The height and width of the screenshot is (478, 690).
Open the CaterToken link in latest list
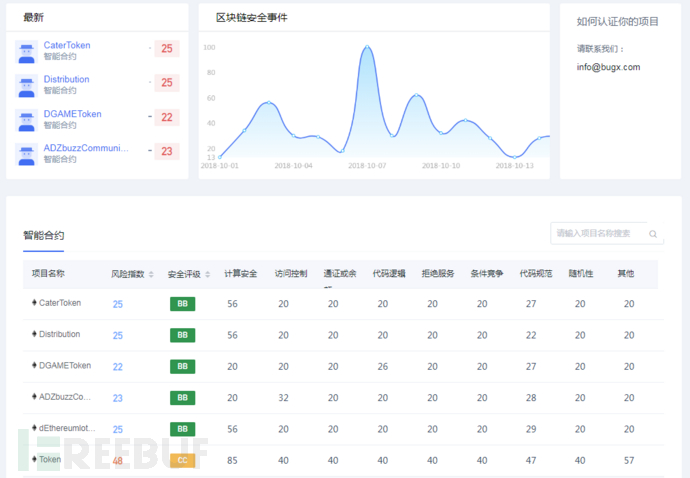coord(67,45)
